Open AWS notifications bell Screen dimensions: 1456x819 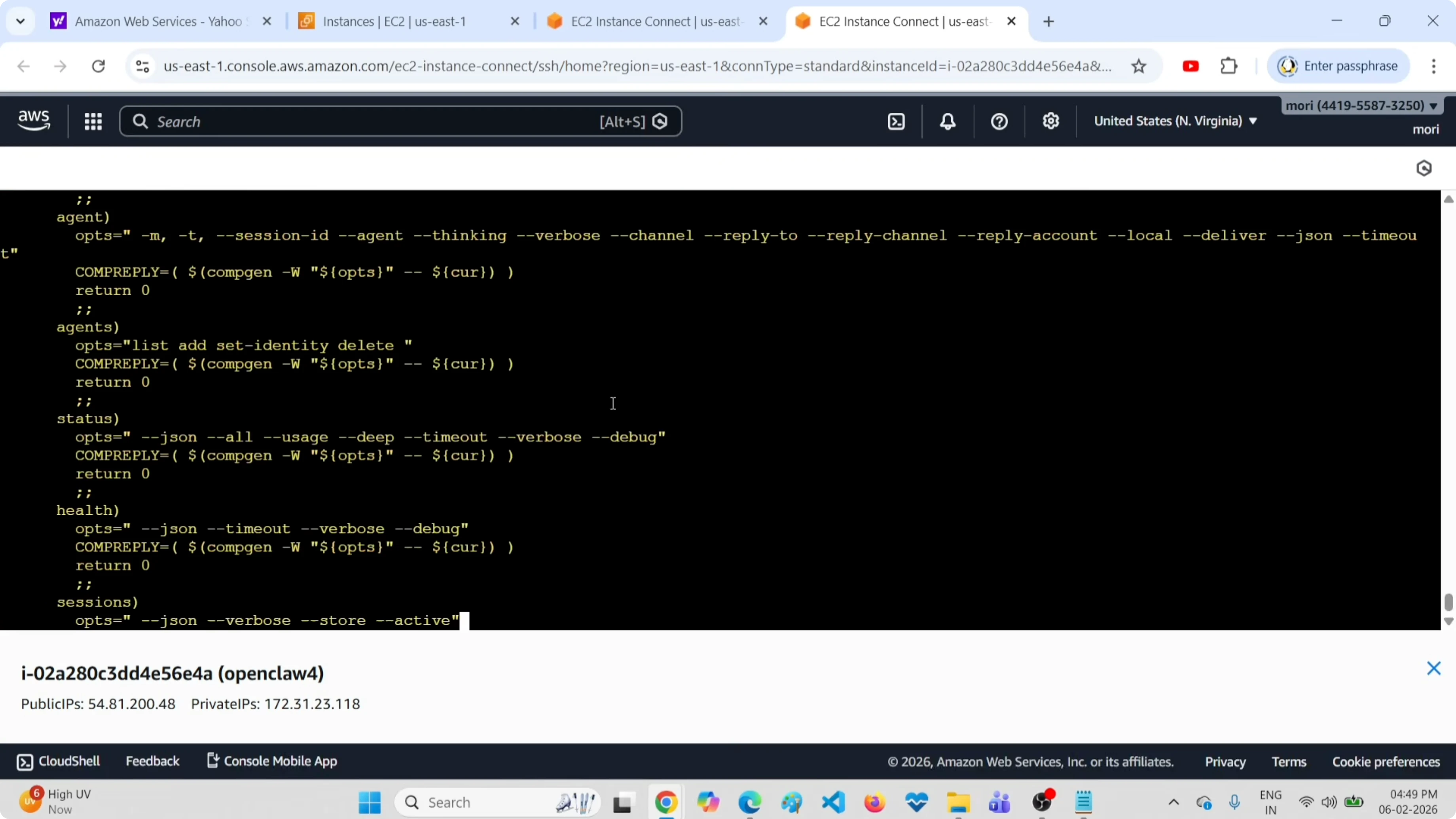(x=948, y=121)
